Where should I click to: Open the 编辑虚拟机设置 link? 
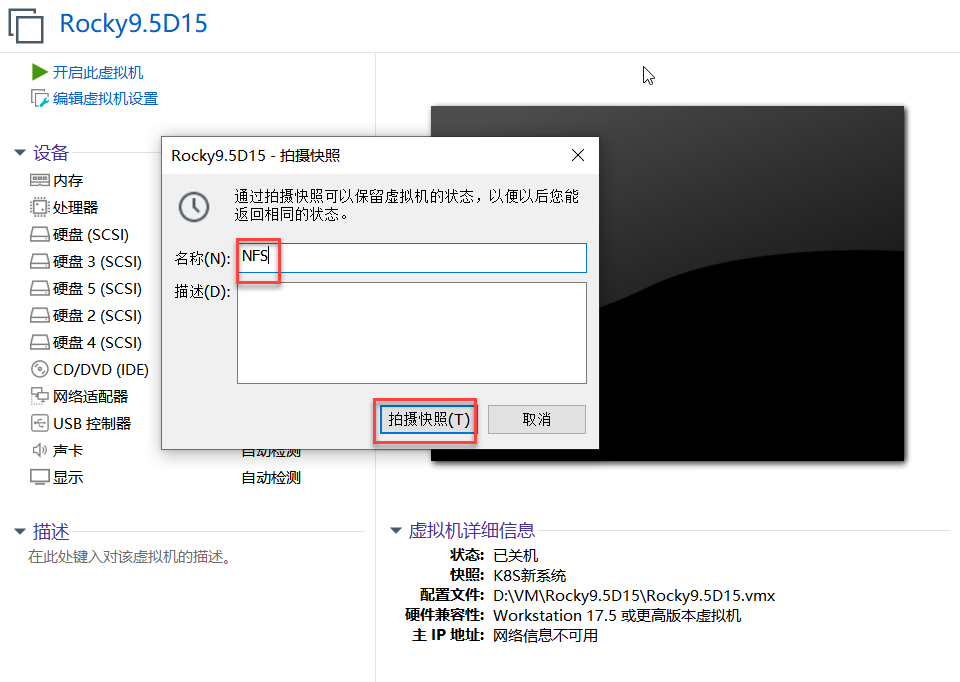(105, 98)
